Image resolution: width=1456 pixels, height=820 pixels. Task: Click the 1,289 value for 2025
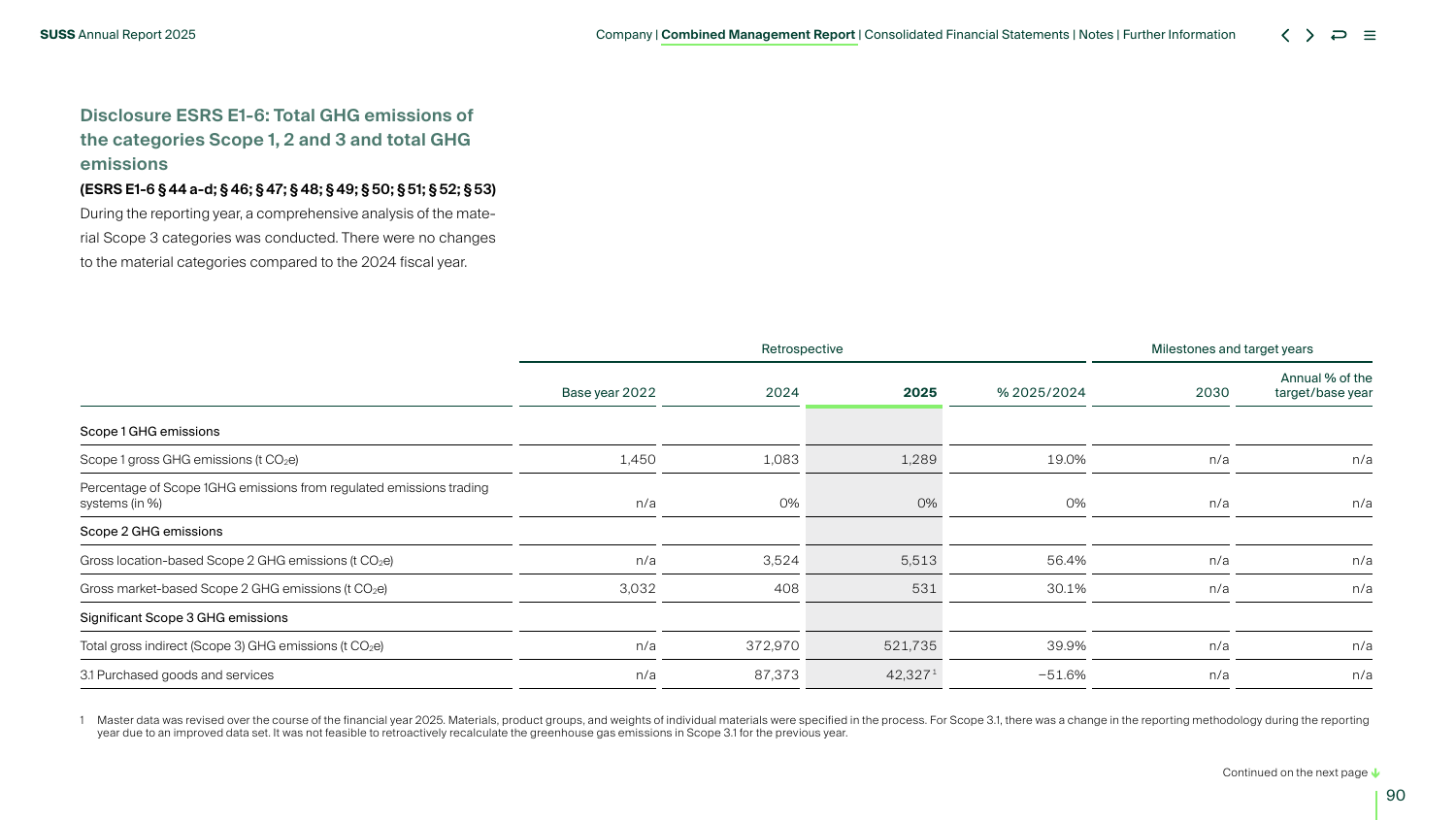[918, 460]
